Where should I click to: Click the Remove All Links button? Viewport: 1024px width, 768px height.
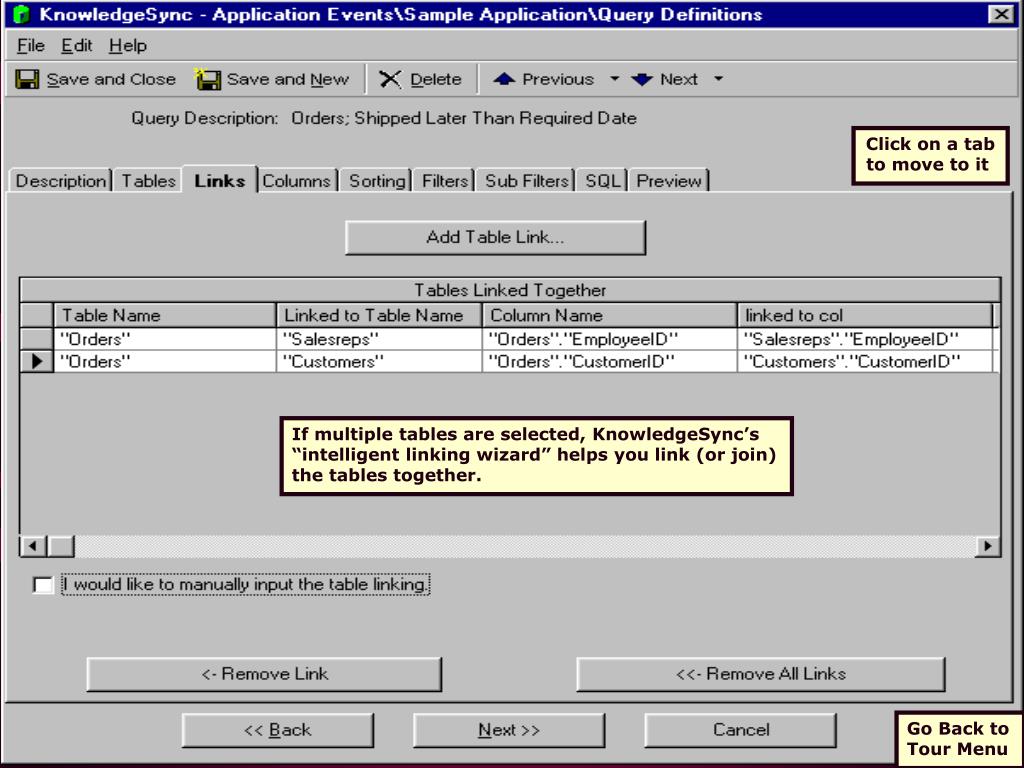[x=761, y=674]
